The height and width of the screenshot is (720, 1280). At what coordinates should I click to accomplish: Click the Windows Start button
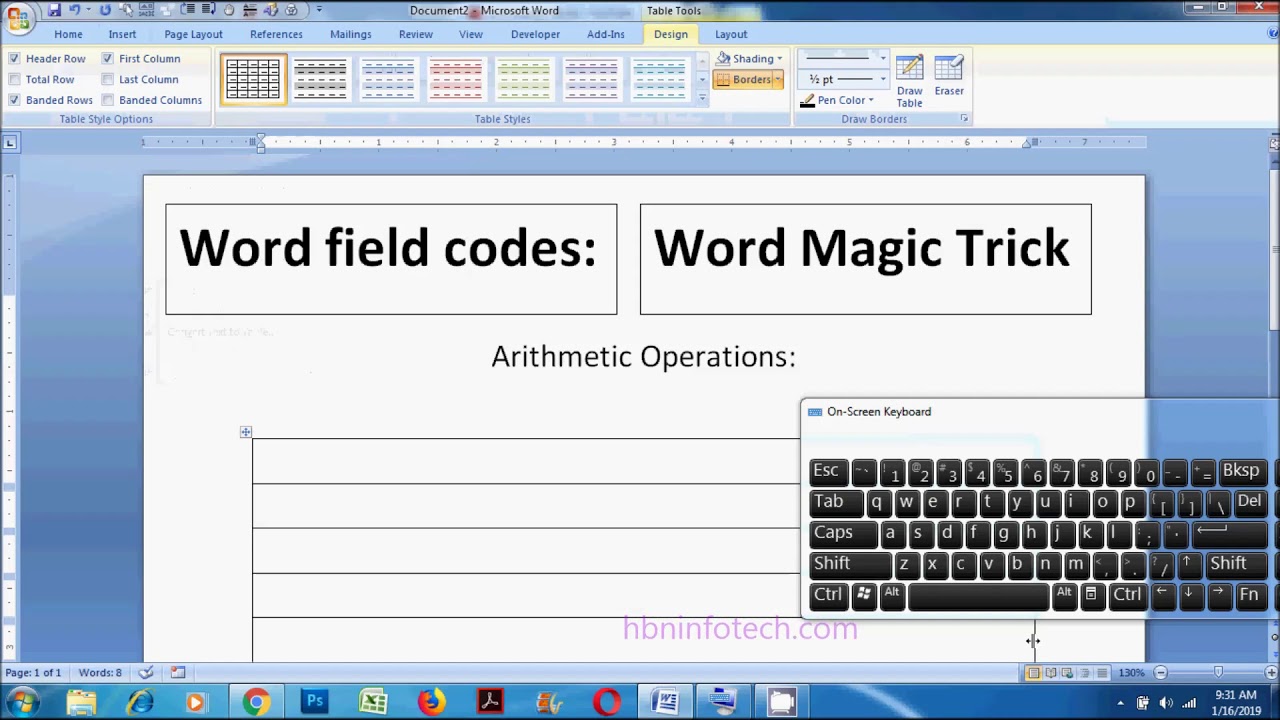pyautogui.click(x=22, y=703)
